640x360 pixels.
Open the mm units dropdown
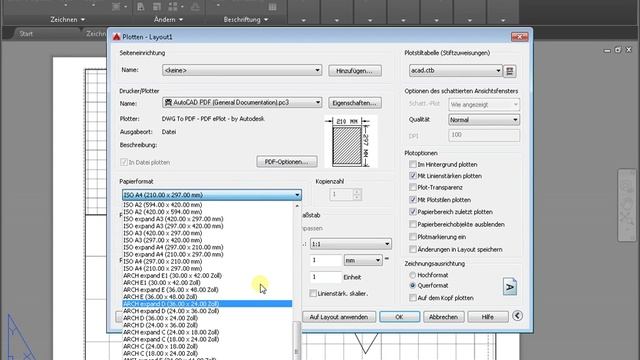(x=363, y=260)
